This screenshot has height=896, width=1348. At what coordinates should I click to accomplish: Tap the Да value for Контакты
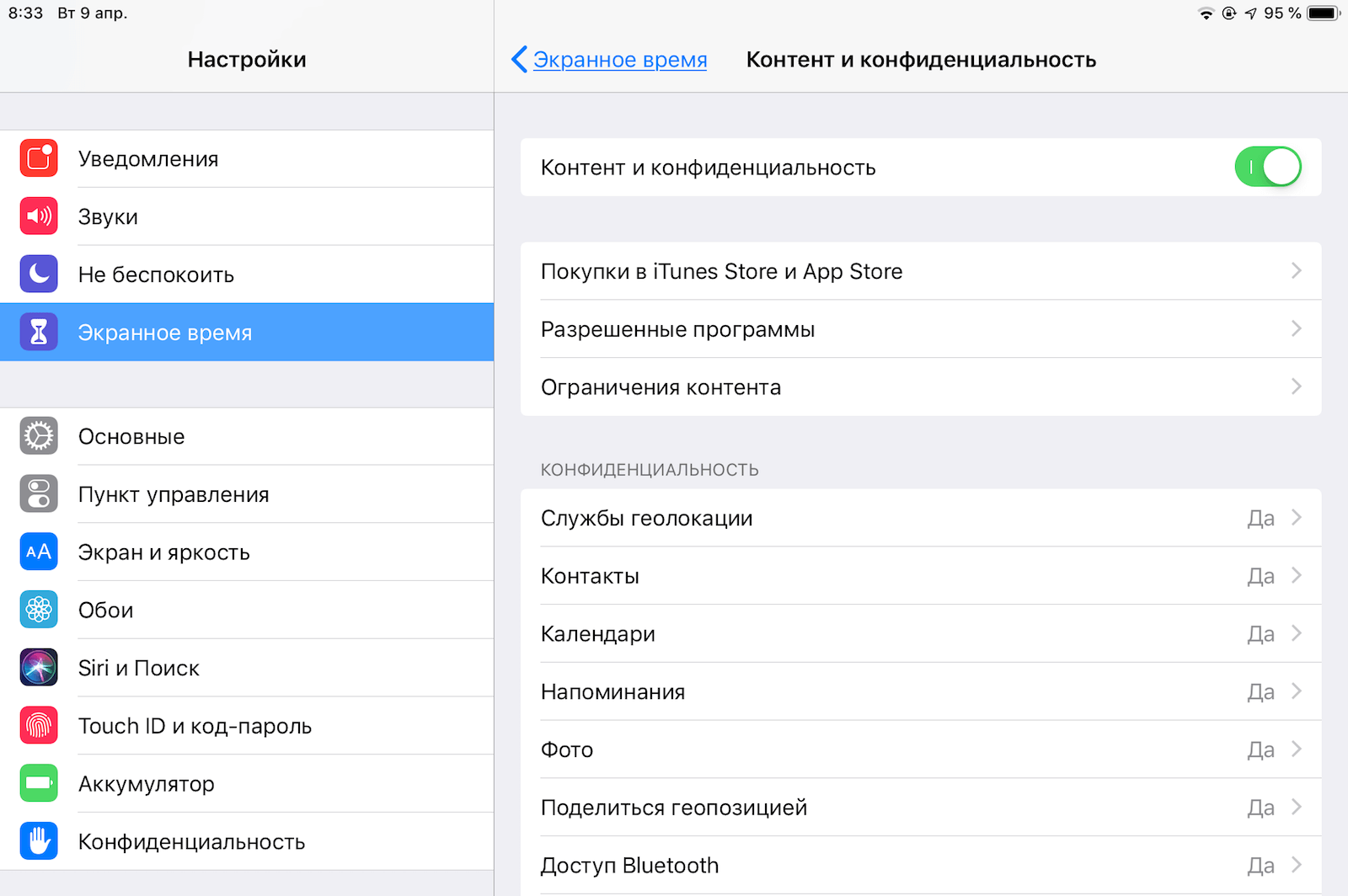point(1260,577)
